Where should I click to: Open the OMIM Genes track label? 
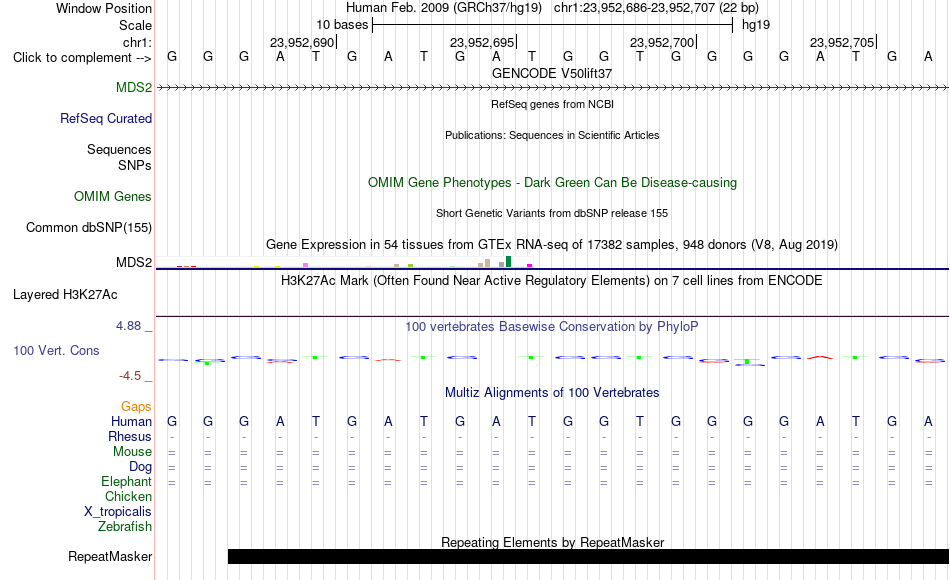pyautogui.click(x=113, y=196)
